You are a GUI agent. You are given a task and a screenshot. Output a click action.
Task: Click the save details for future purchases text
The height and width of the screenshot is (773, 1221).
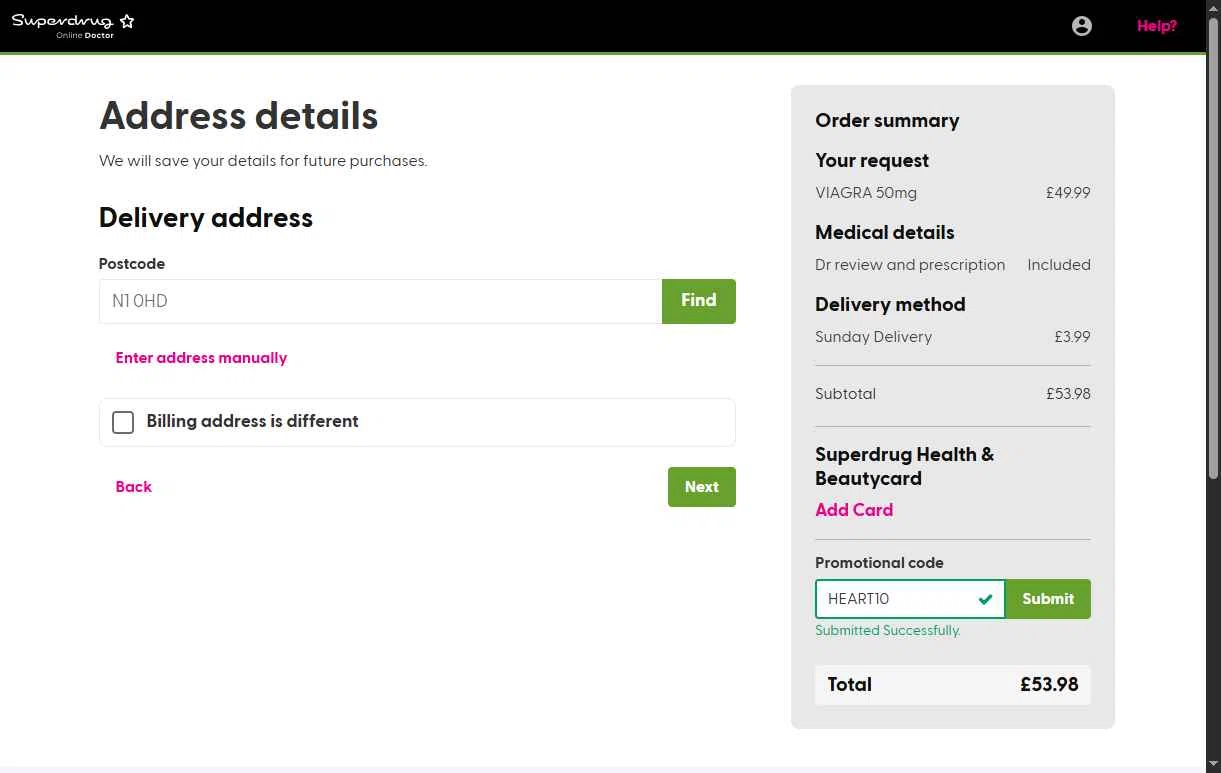tap(263, 161)
